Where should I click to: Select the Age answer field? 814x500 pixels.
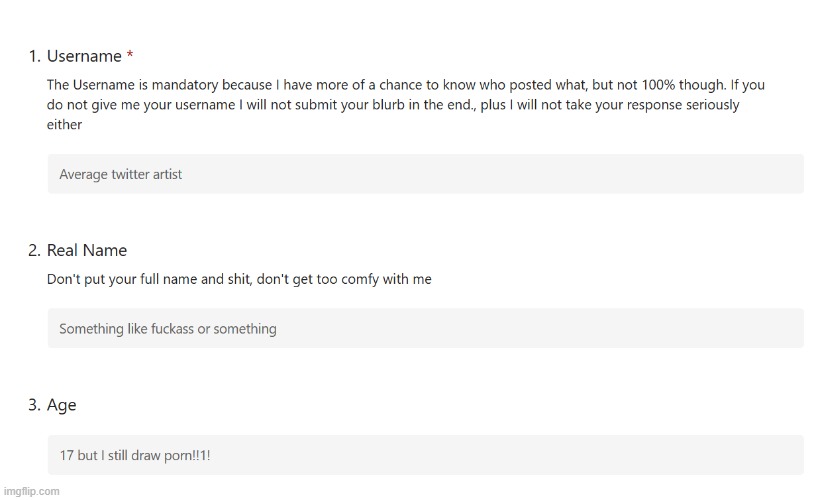point(426,455)
